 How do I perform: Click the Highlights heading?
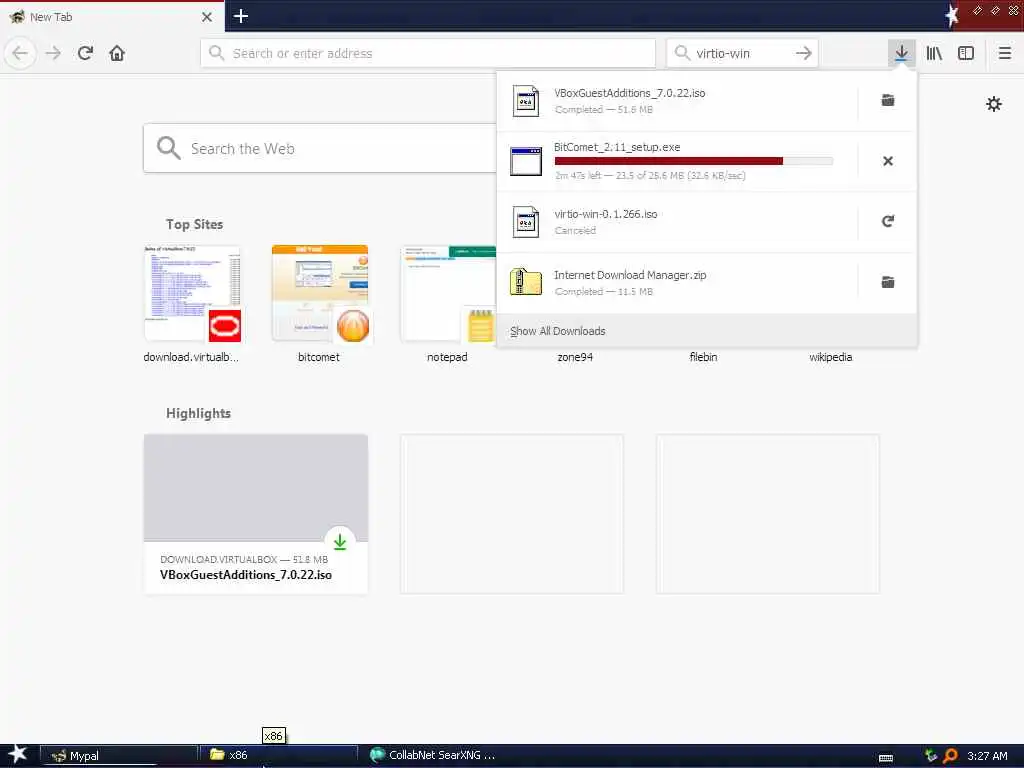click(198, 413)
